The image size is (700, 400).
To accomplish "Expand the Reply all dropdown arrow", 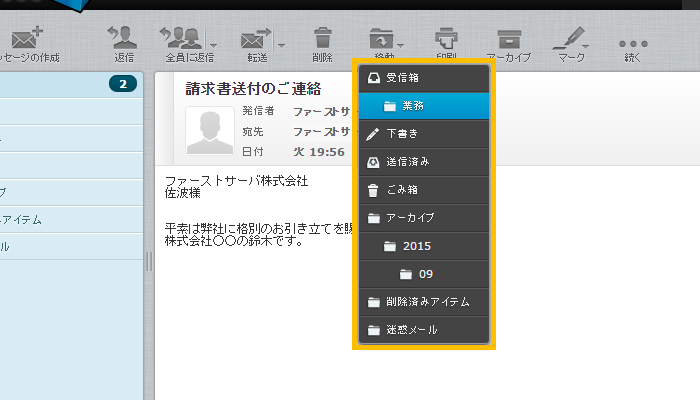I will pyautogui.click(x=214, y=45).
